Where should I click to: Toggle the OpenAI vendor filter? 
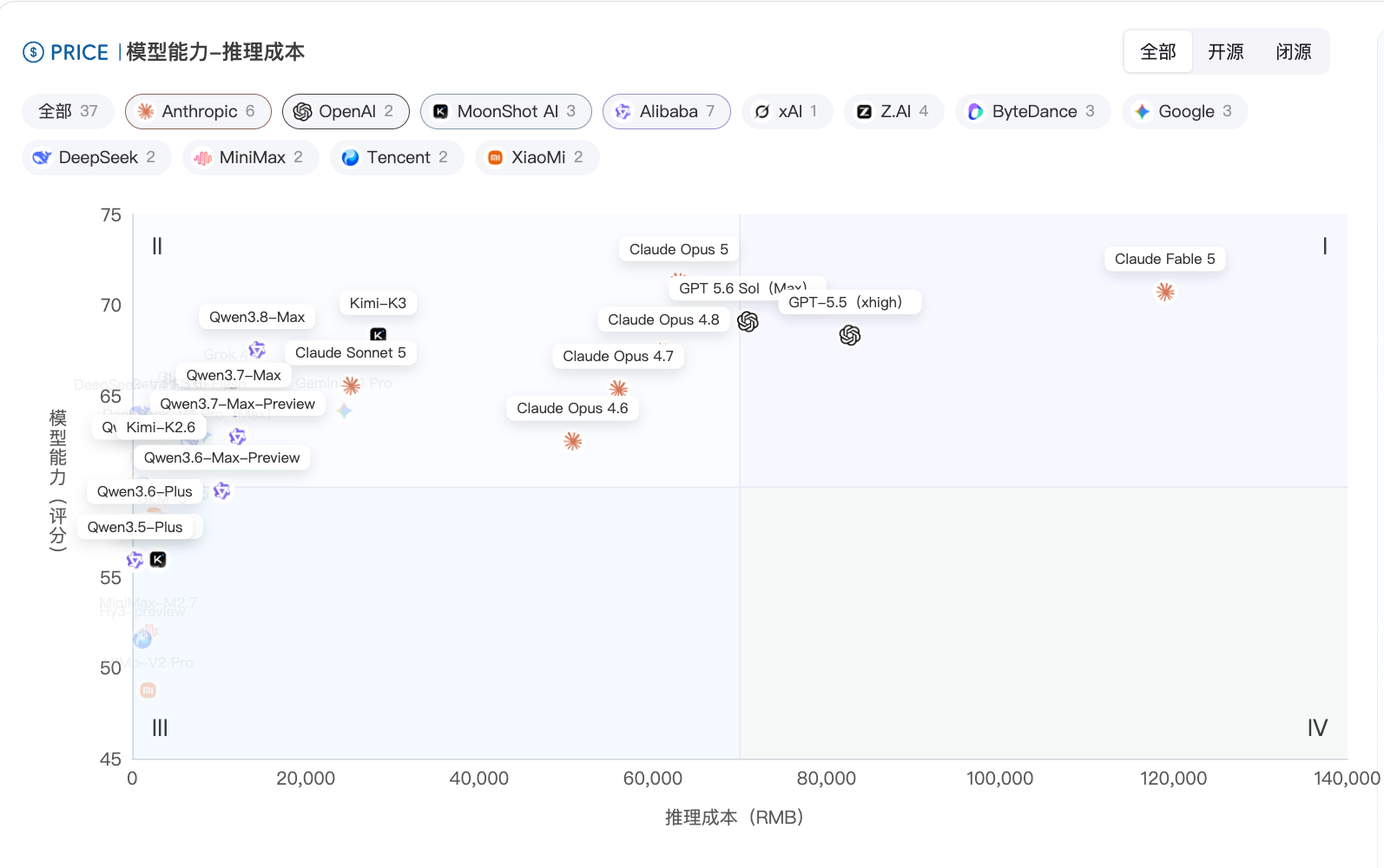click(x=346, y=111)
